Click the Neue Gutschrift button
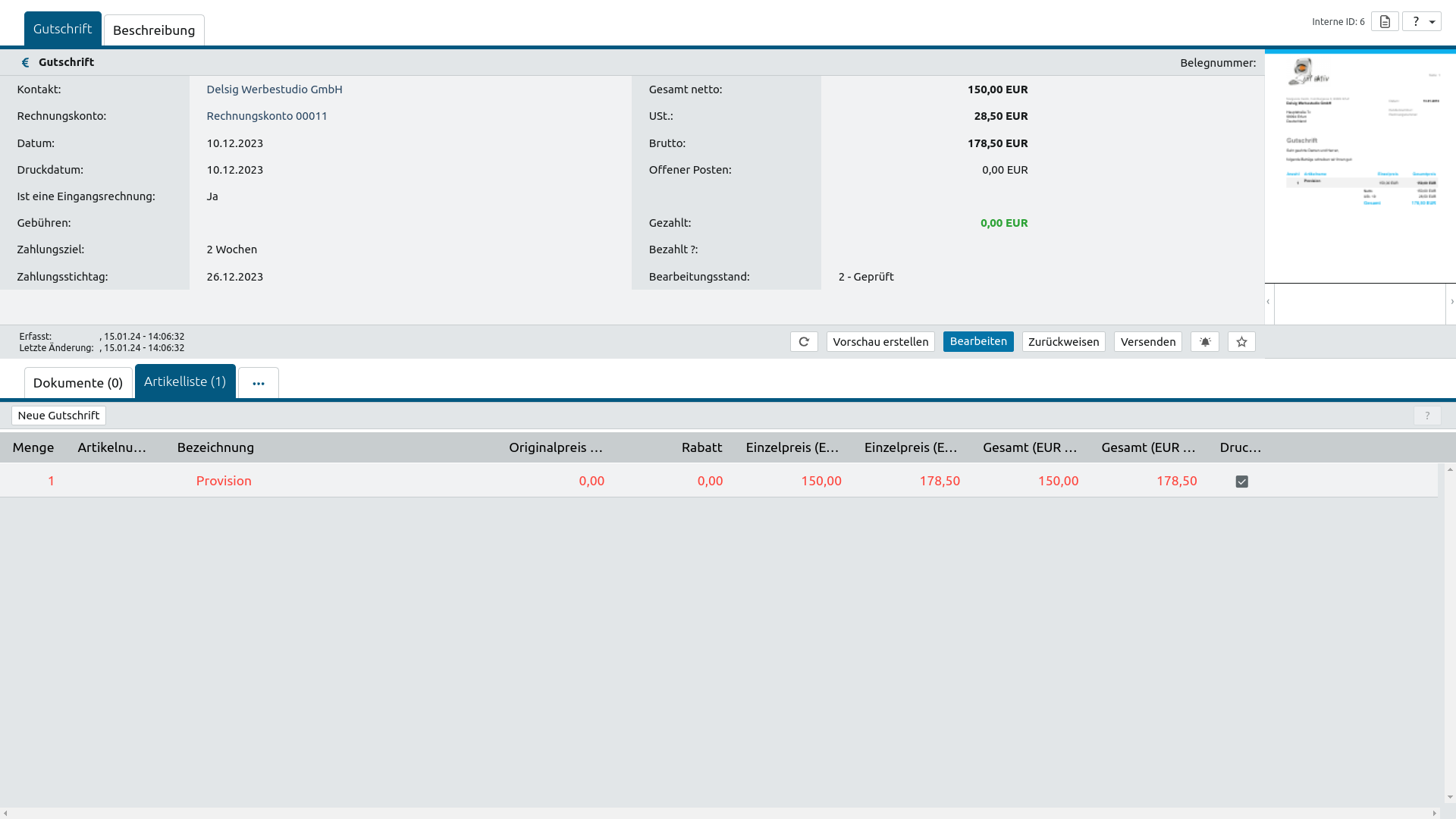This screenshot has width=1456, height=819. [58, 416]
